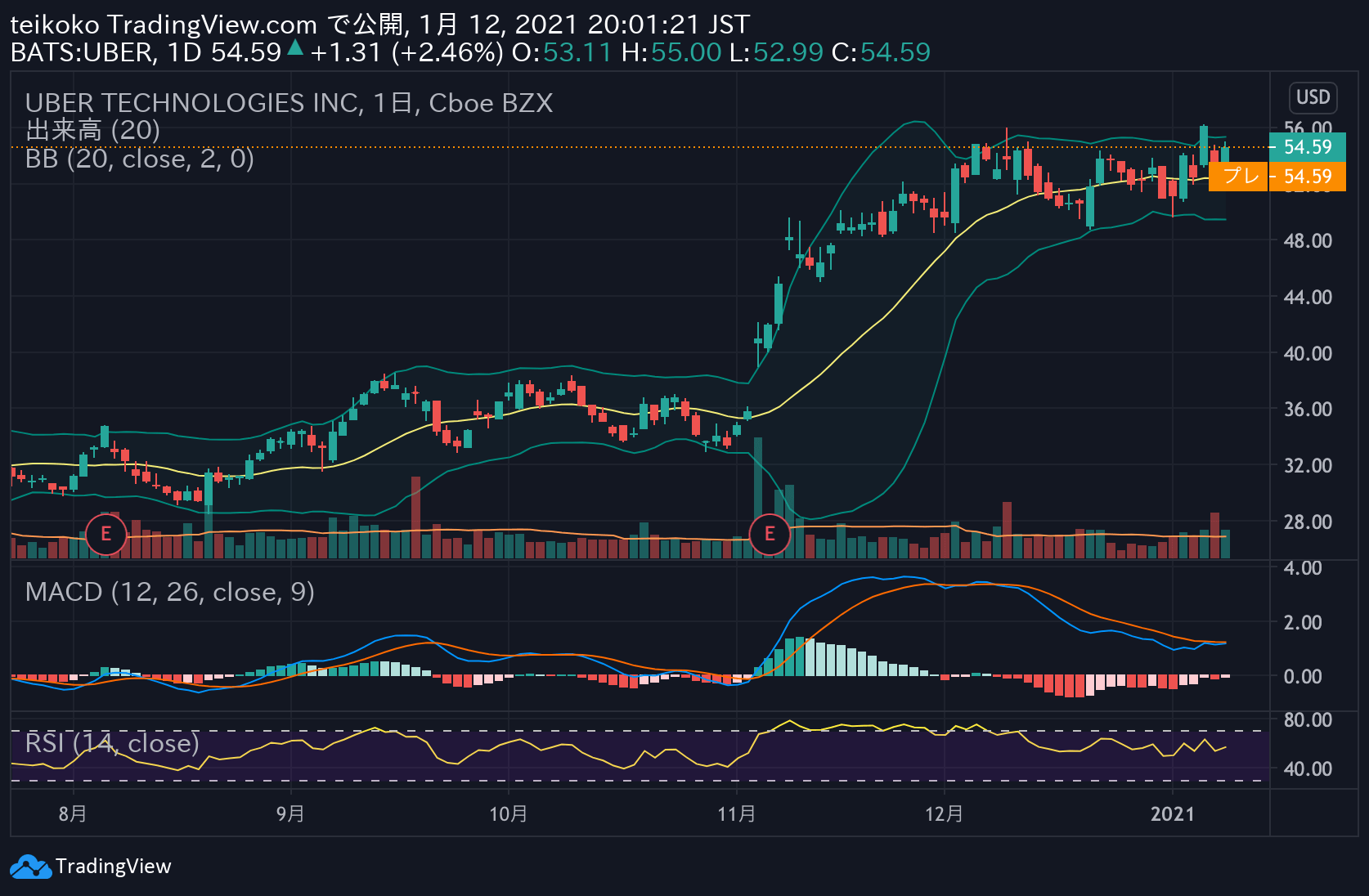Click the teikoko TradingView.com publish header
This screenshot has height=896, width=1369.
[x=379, y=25]
